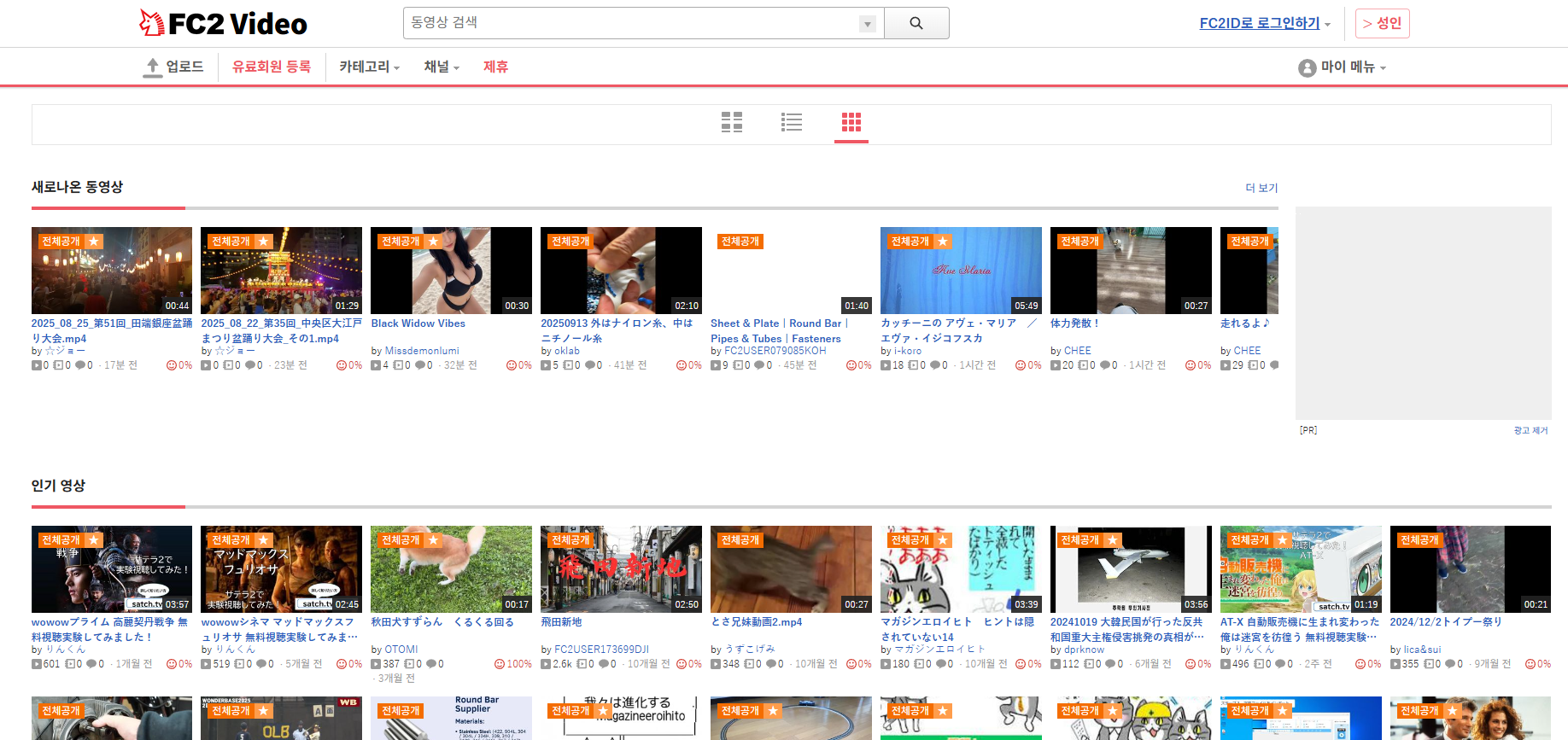
Task: Click rating face icon under dprknow video
Action: [x=1190, y=664]
